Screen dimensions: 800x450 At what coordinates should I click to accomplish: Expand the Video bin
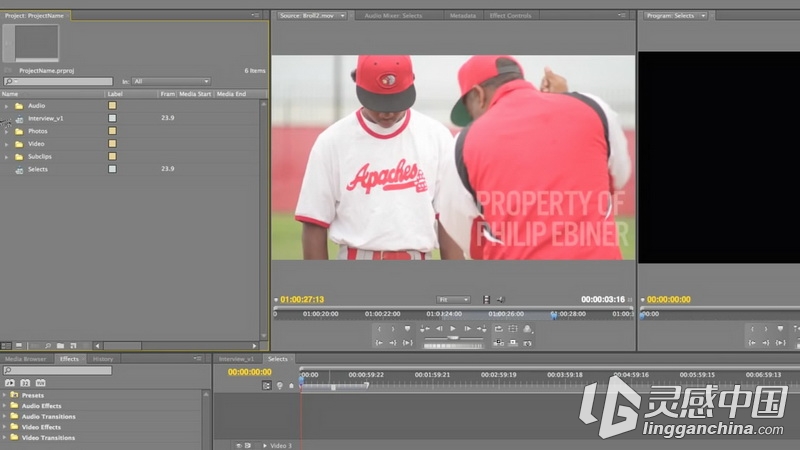click(x=6, y=144)
